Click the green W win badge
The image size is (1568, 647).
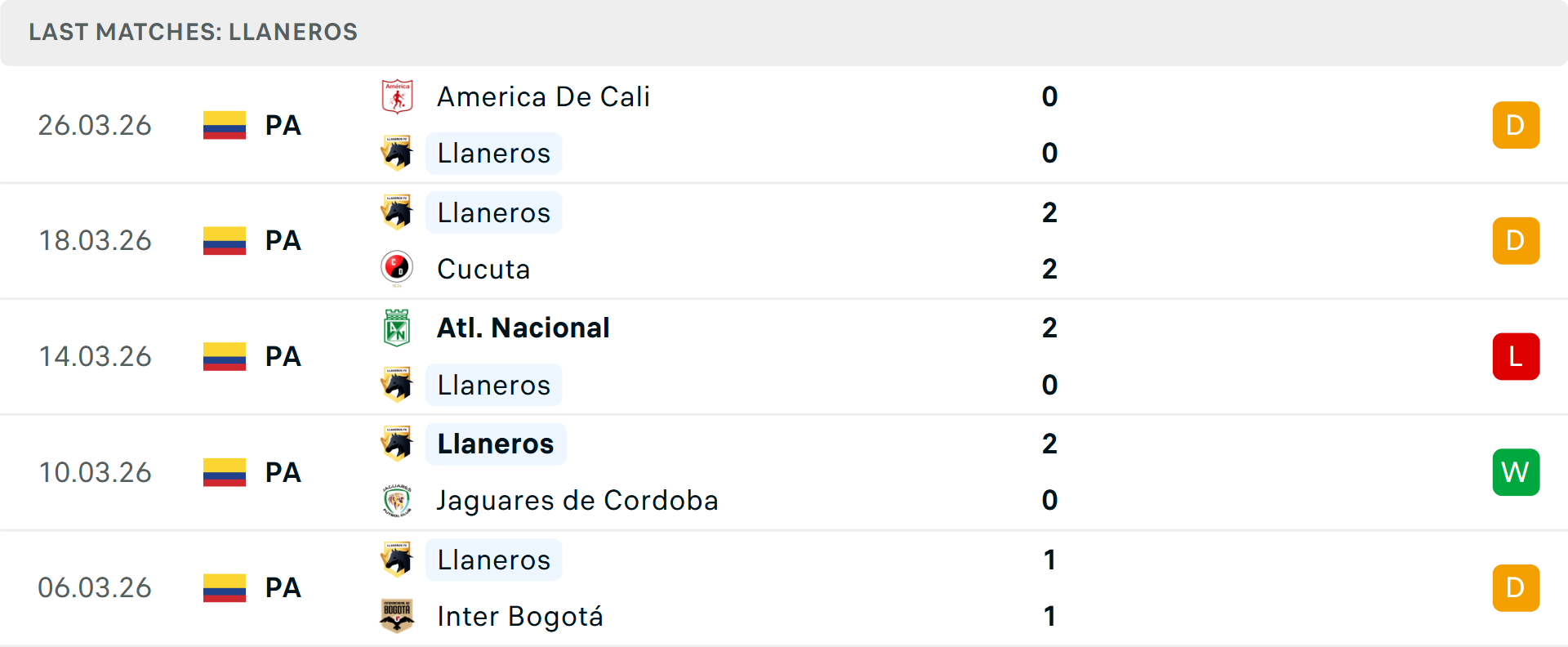click(x=1516, y=472)
